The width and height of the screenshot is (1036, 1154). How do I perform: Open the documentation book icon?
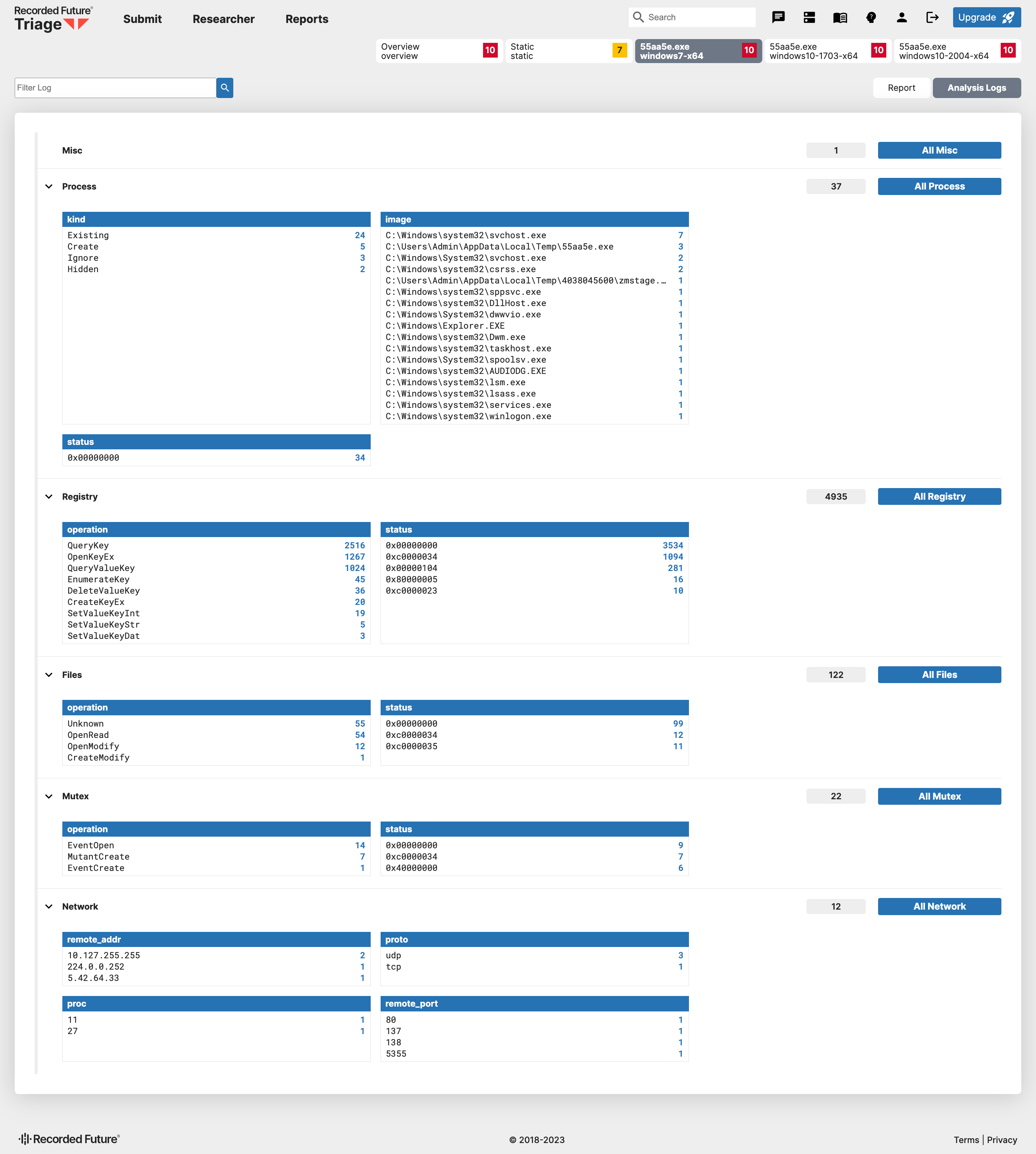840,17
